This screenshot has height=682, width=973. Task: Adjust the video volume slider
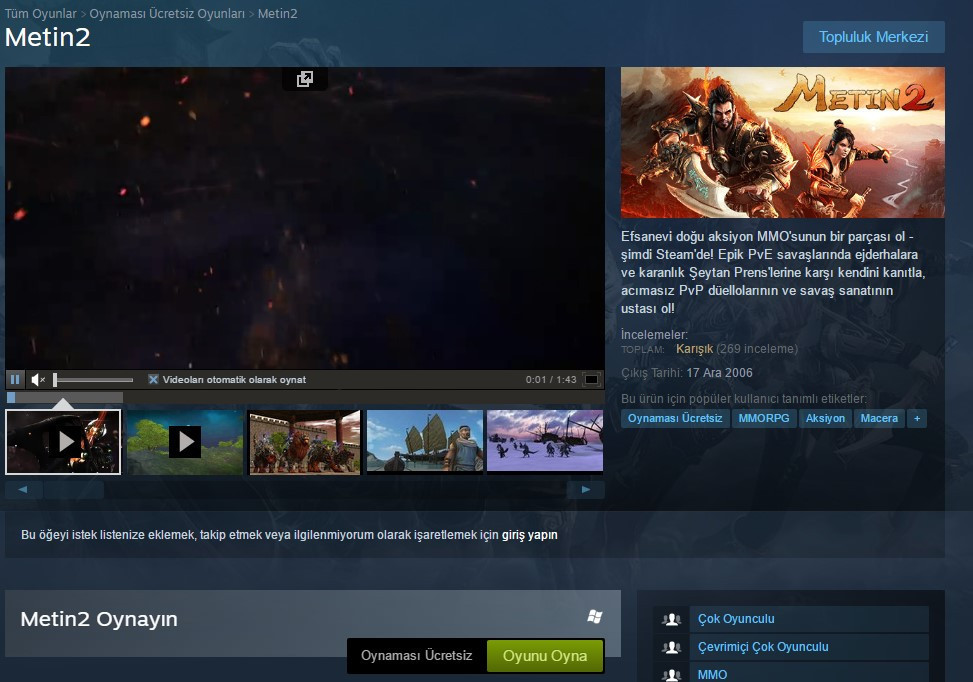(93, 380)
